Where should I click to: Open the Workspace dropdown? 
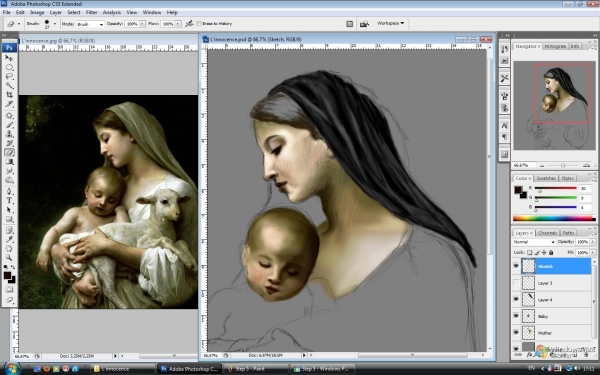pyautogui.click(x=390, y=23)
